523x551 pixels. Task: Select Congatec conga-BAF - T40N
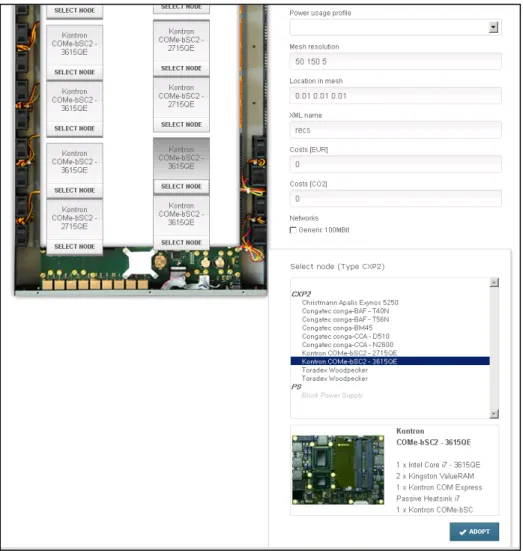(345, 311)
